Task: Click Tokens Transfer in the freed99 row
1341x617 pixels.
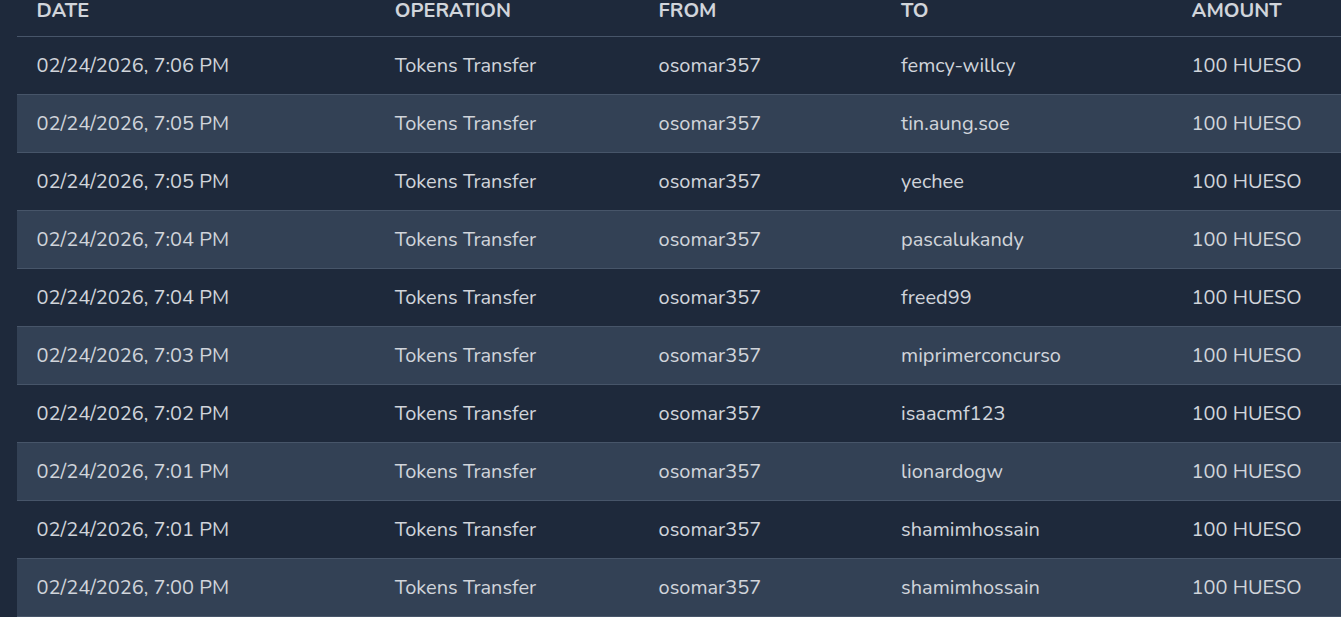Action: tap(465, 298)
